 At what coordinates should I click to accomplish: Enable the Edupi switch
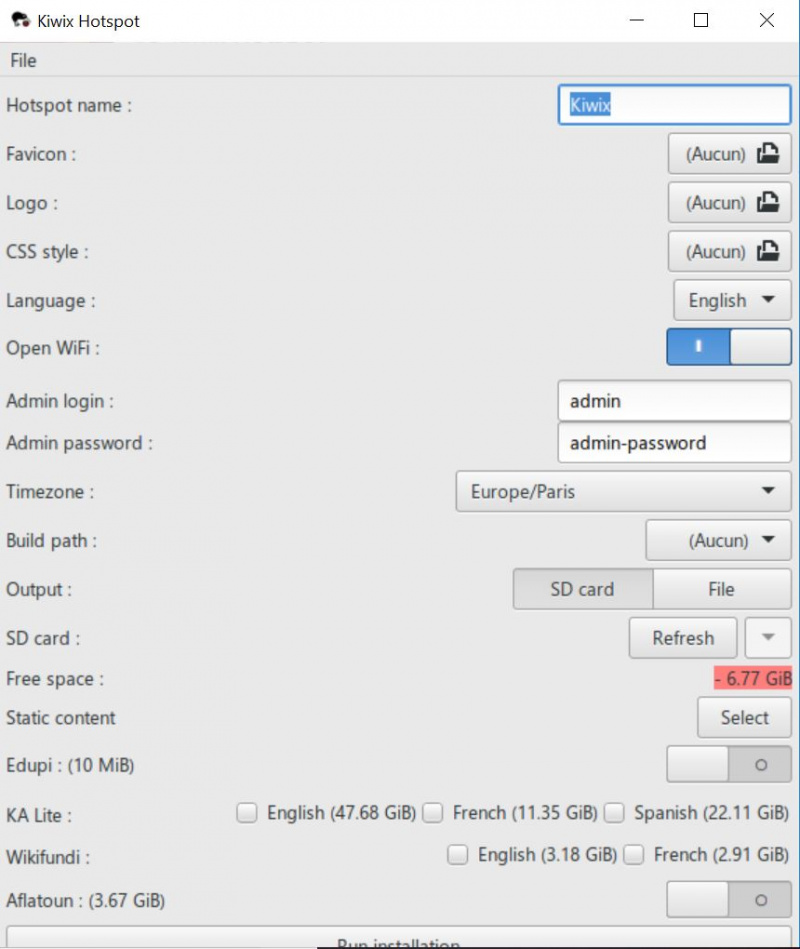coord(729,764)
